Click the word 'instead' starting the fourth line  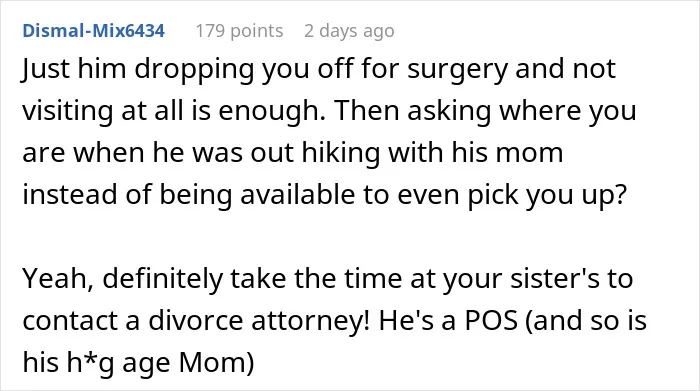point(70,195)
